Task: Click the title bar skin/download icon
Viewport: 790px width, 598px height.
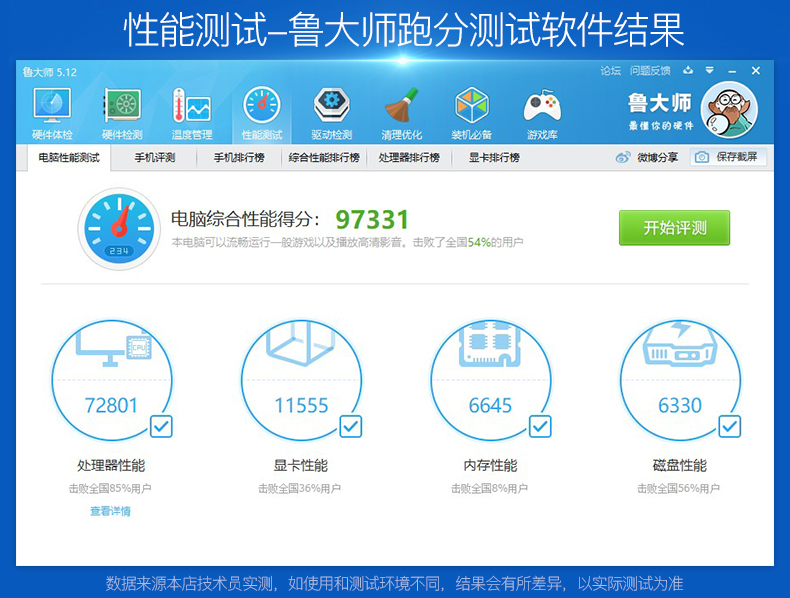Action: (x=688, y=71)
